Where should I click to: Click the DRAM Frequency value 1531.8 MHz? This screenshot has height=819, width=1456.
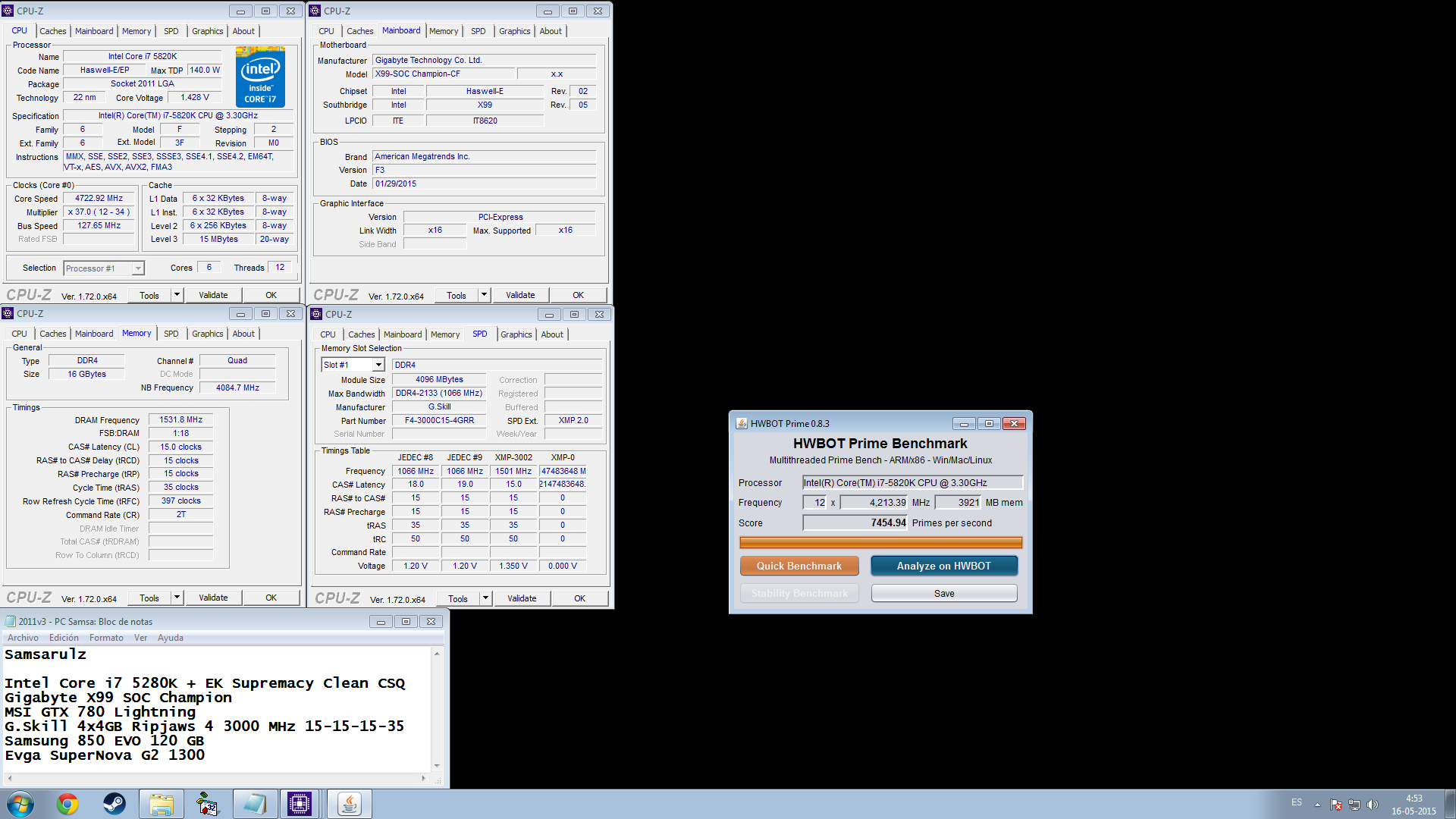(181, 419)
